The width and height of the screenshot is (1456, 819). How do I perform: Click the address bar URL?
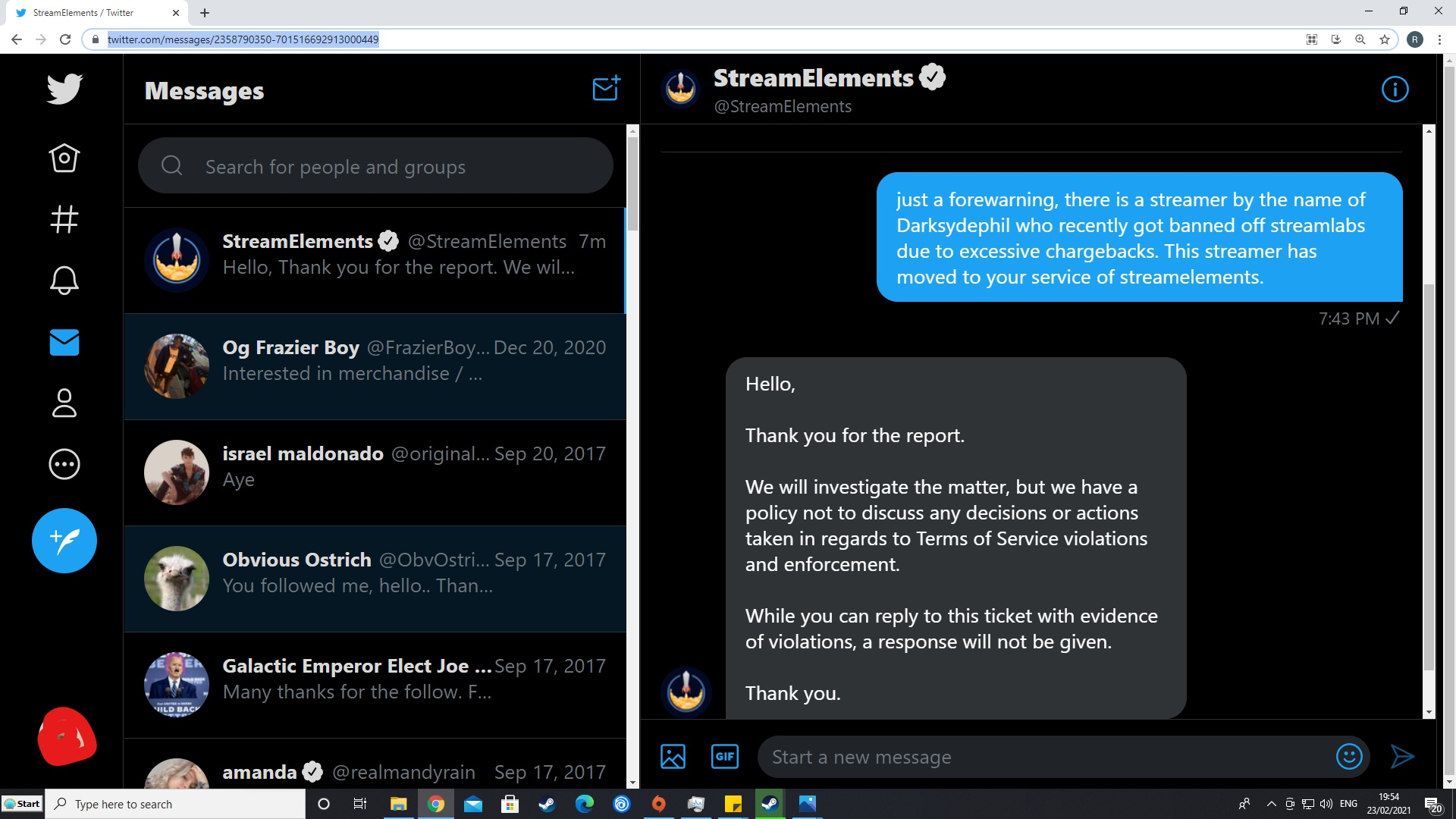coord(243,39)
